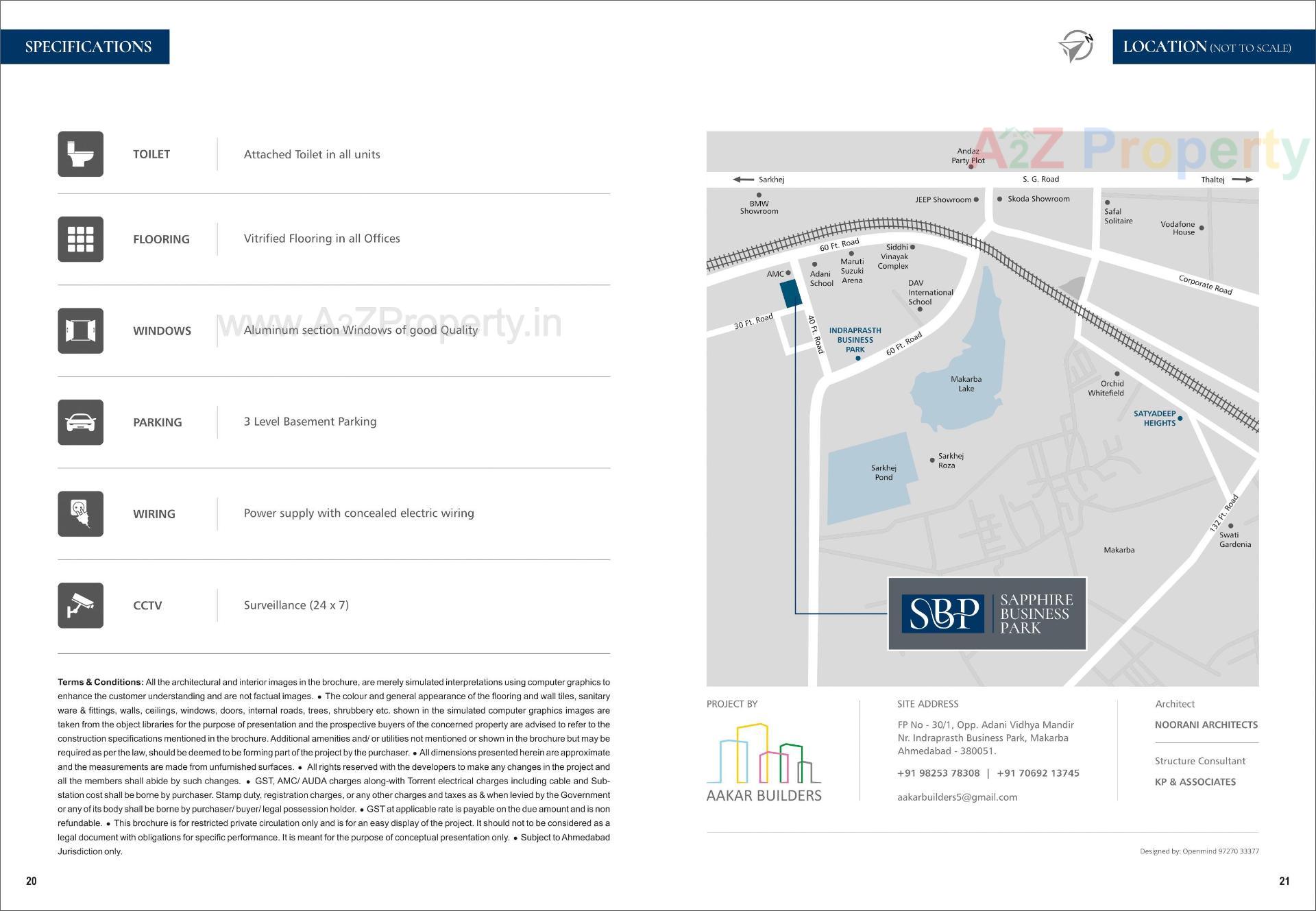Image resolution: width=1316 pixels, height=911 pixels.
Task: Select the Wiring power icon
Action: click(80, 513)
